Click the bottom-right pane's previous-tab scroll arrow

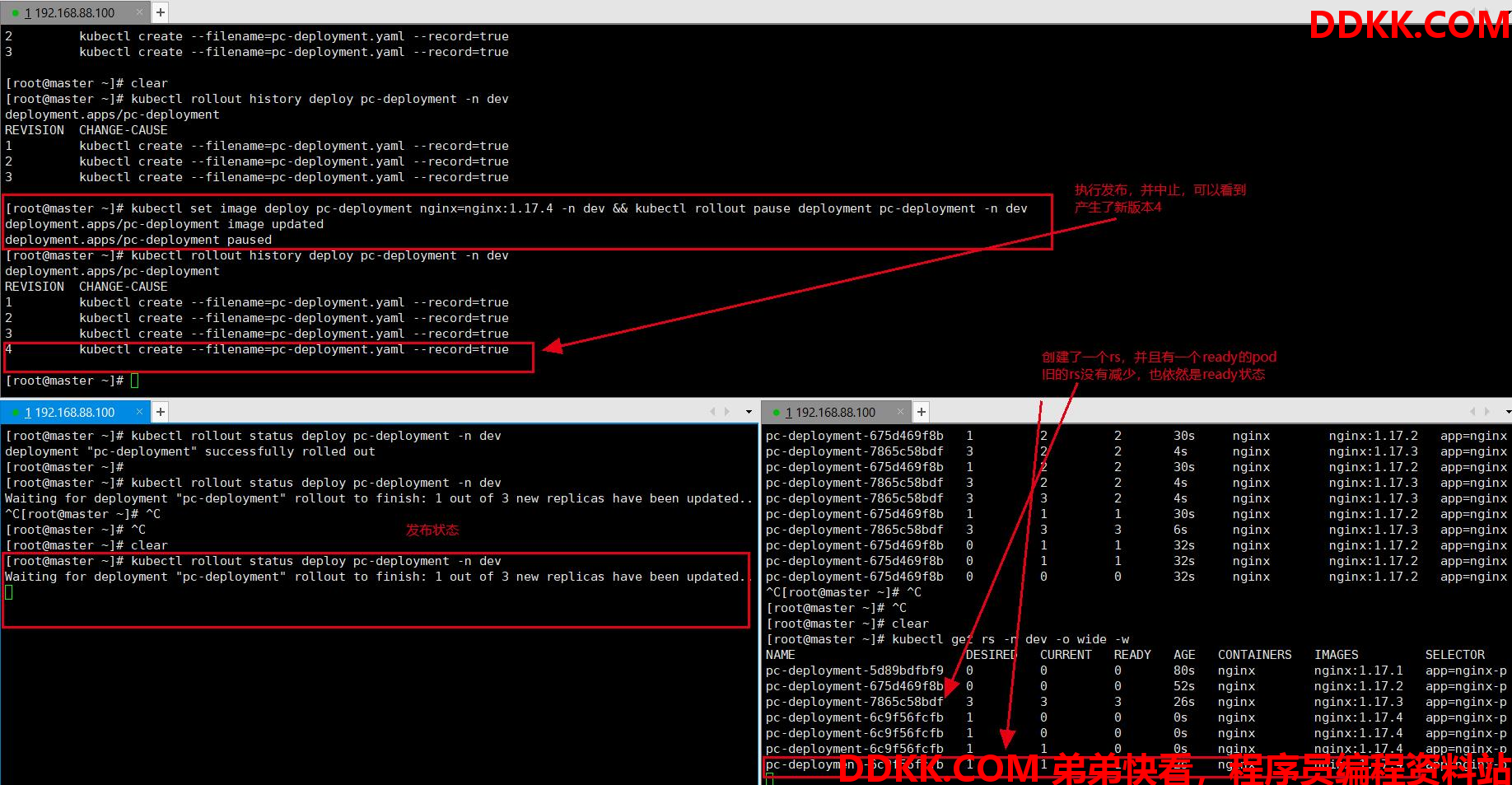[1473, 412]
